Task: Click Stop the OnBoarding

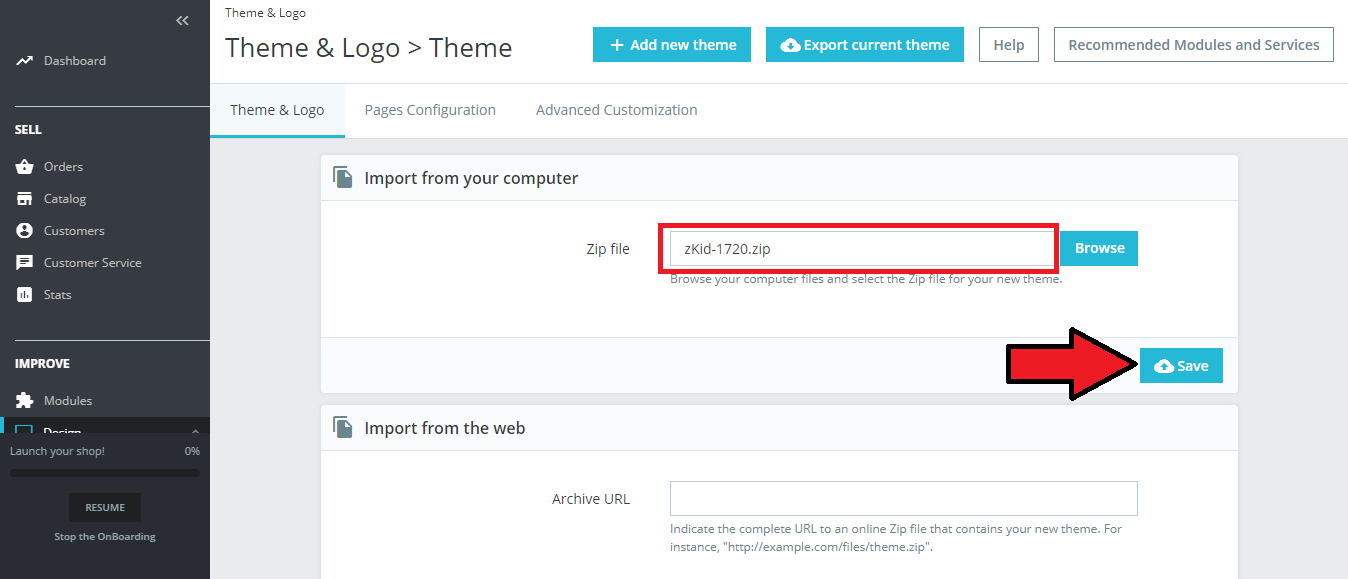Action: click(x=104, y=536)
